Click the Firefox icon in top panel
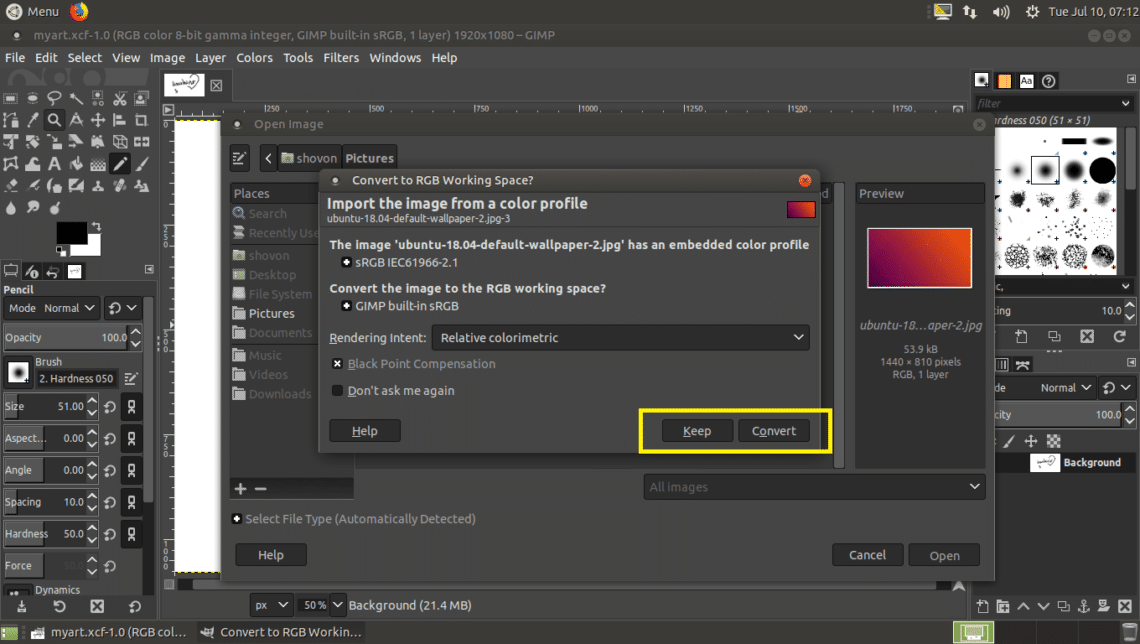This screenshot has height=644, width=1140. click(79, 12)
